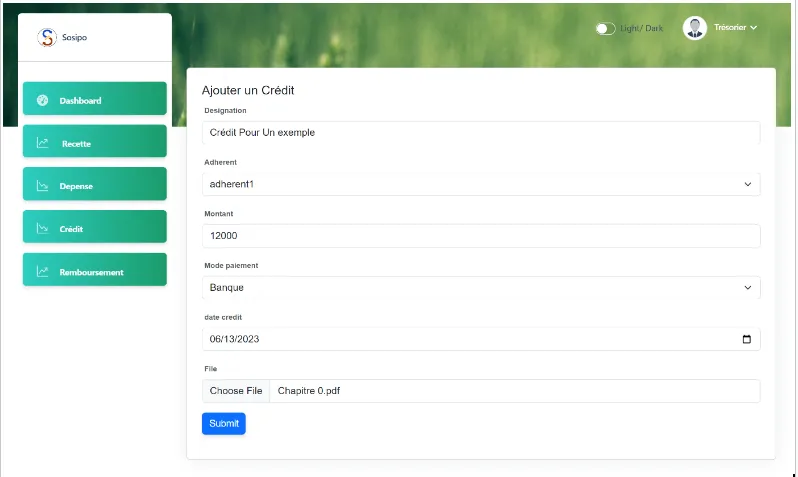Viewport: 798px width, 477px height.
Task: Click the Montant field label
Action: [218, 214]
